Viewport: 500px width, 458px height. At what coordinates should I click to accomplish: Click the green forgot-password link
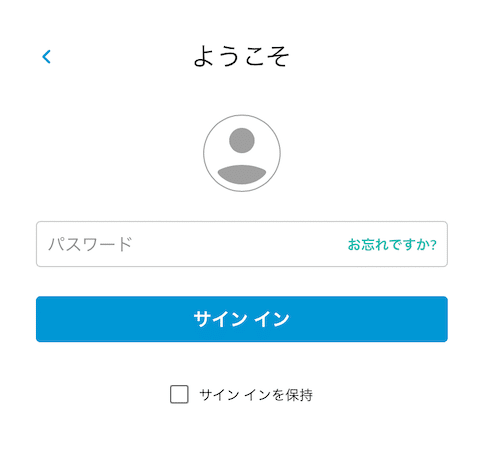392,244
